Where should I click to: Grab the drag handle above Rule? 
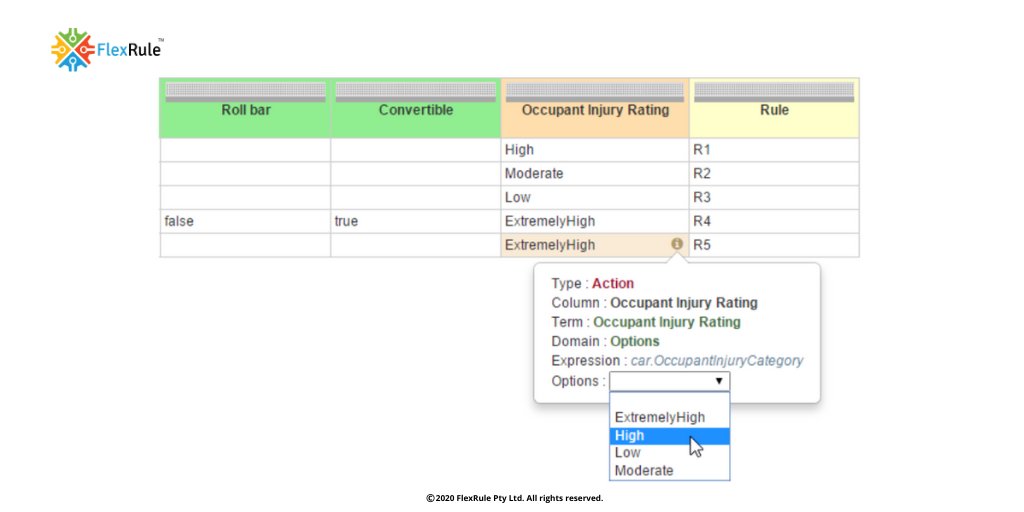coord(774,92)
